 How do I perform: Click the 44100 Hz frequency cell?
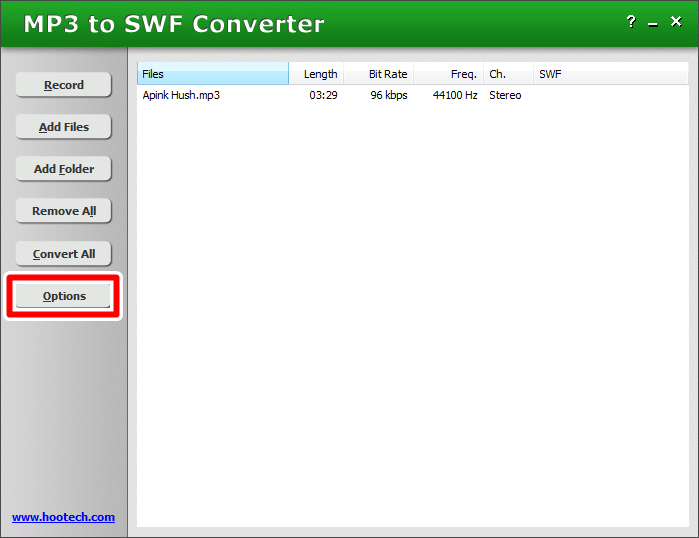[455, 95]
